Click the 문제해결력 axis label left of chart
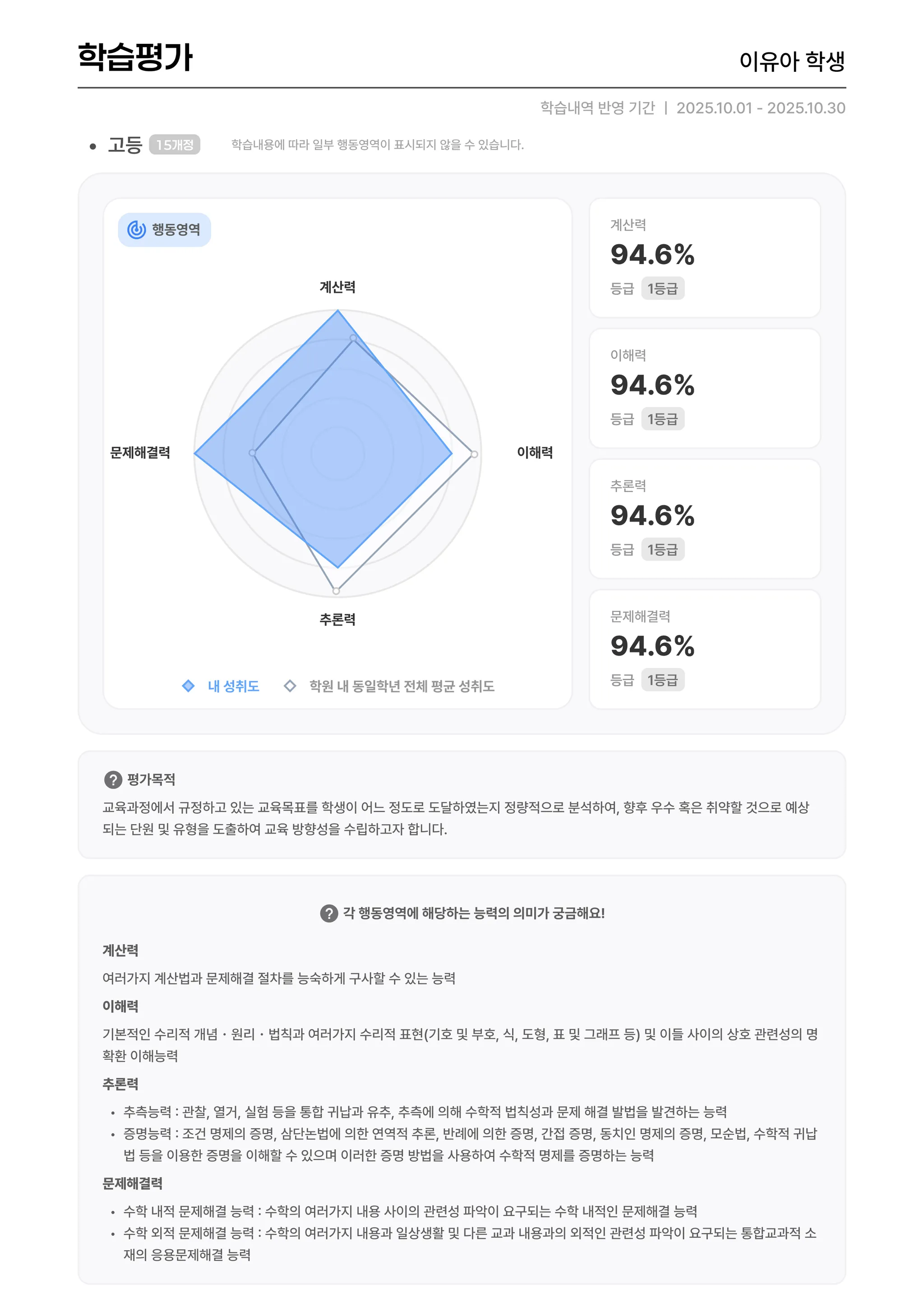The height and width of the screenshot is (1308, 924). point(140,453)
